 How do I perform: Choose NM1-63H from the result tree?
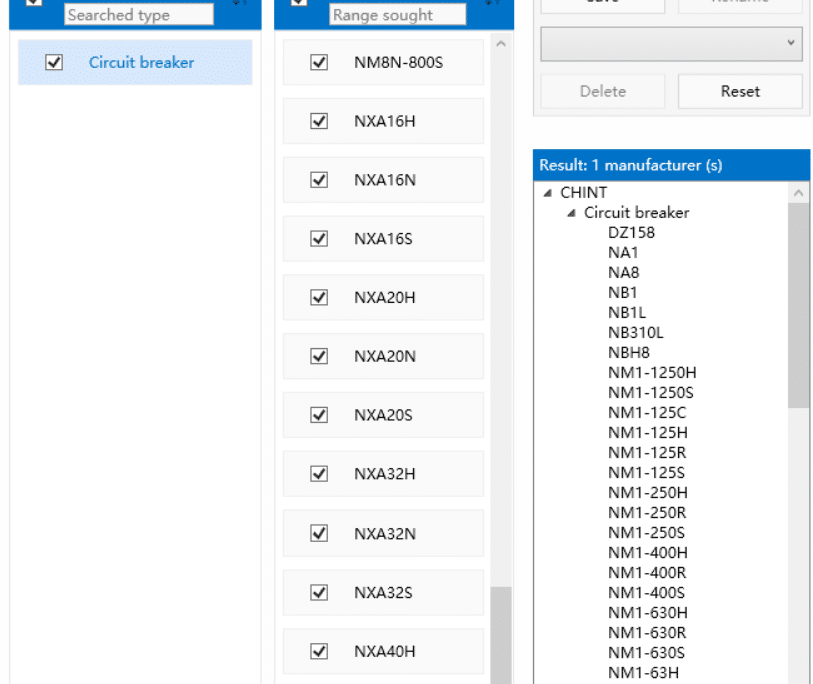pyautogui.click(x=643, y=673)
